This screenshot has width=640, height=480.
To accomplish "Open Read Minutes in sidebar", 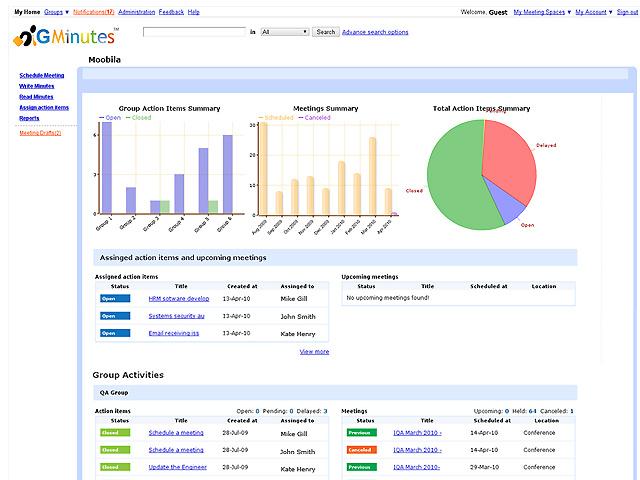I will 36,97.
